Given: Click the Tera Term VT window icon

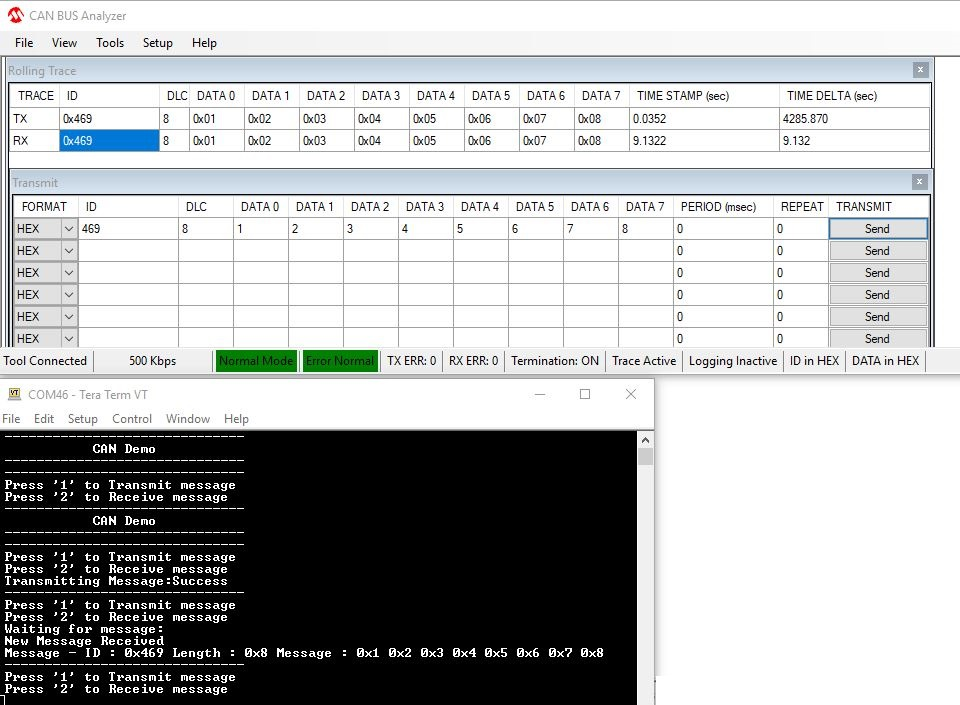Looking at the screenshot, I should (15, 394).
